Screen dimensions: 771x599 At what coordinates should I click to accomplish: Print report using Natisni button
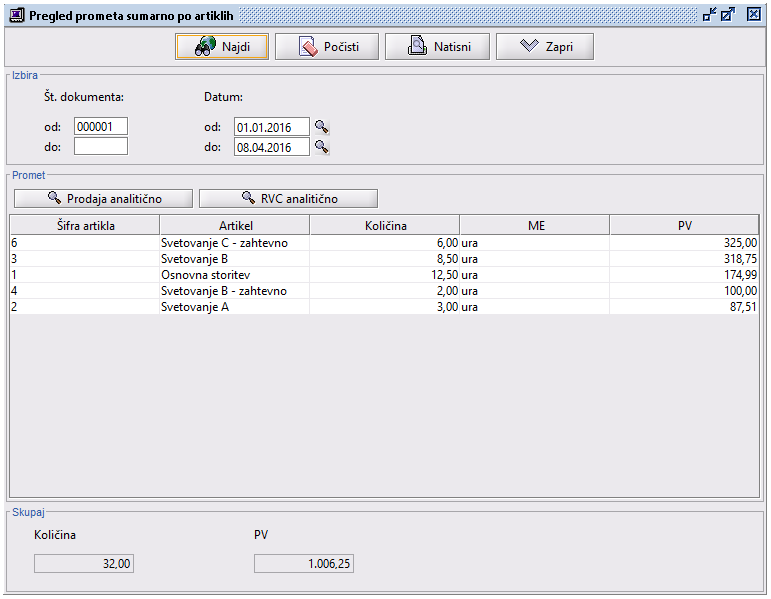(x=436, y=47)
